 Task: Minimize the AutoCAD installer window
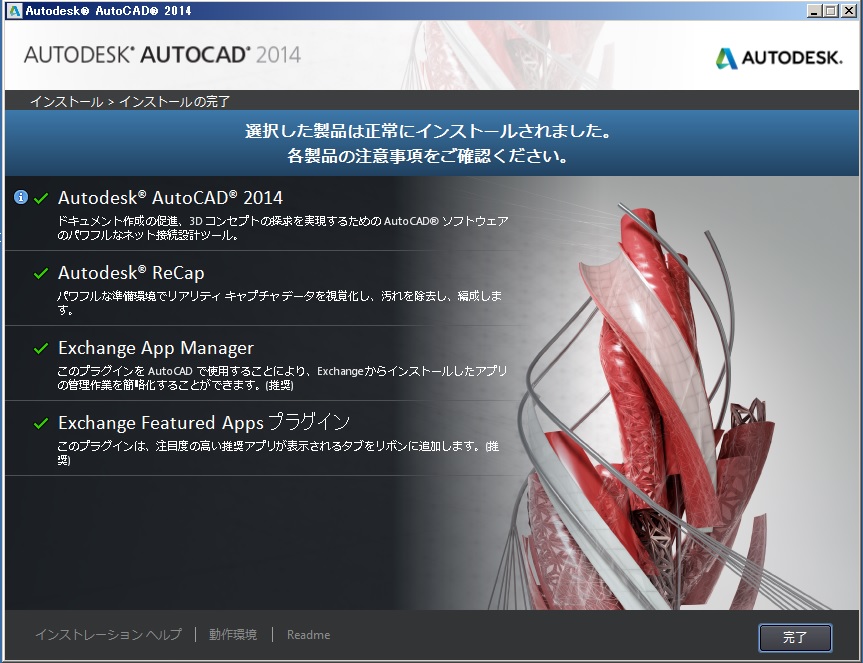(x=814, y=10)
